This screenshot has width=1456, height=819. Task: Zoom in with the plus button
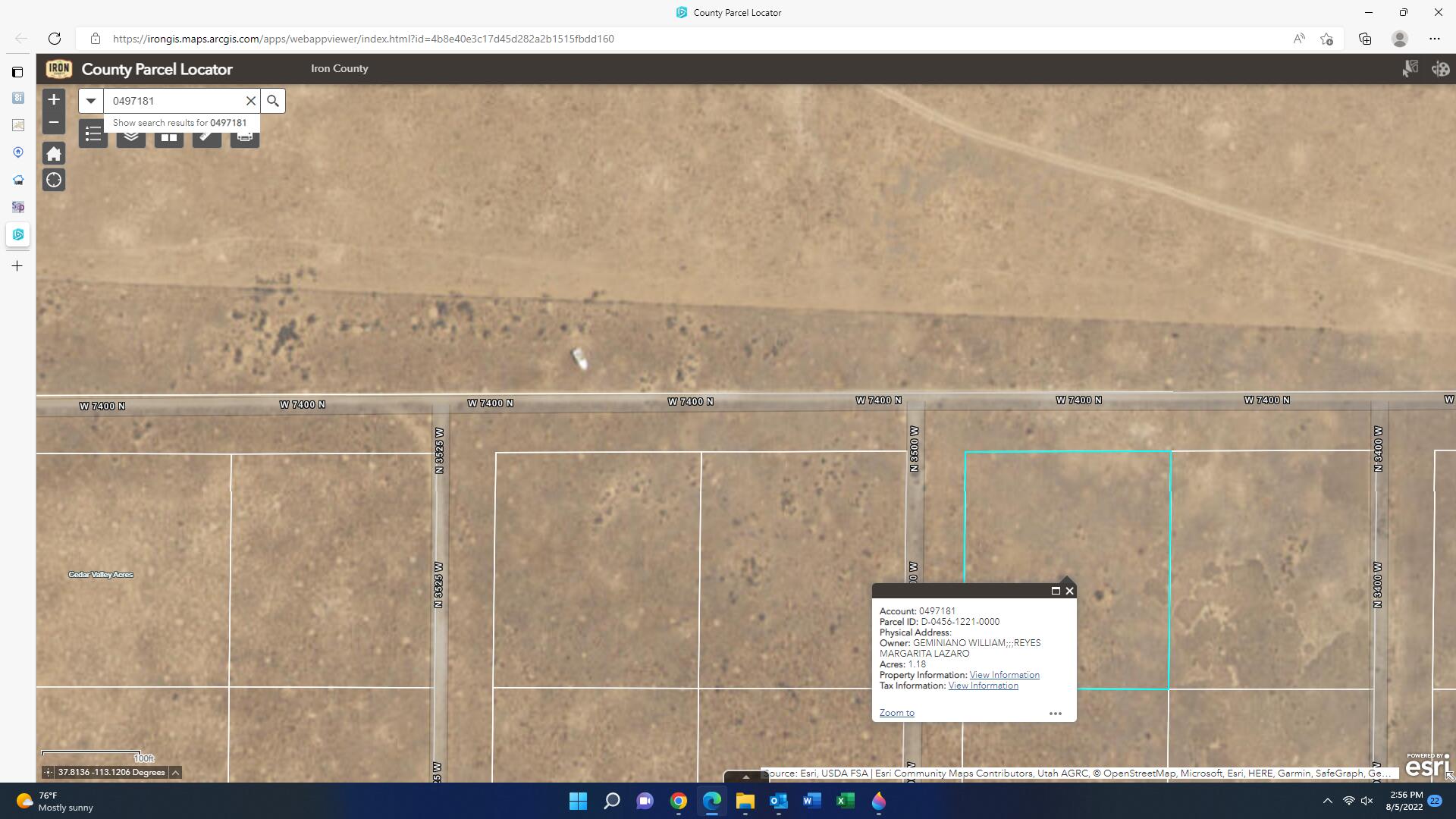click(53, 99)
